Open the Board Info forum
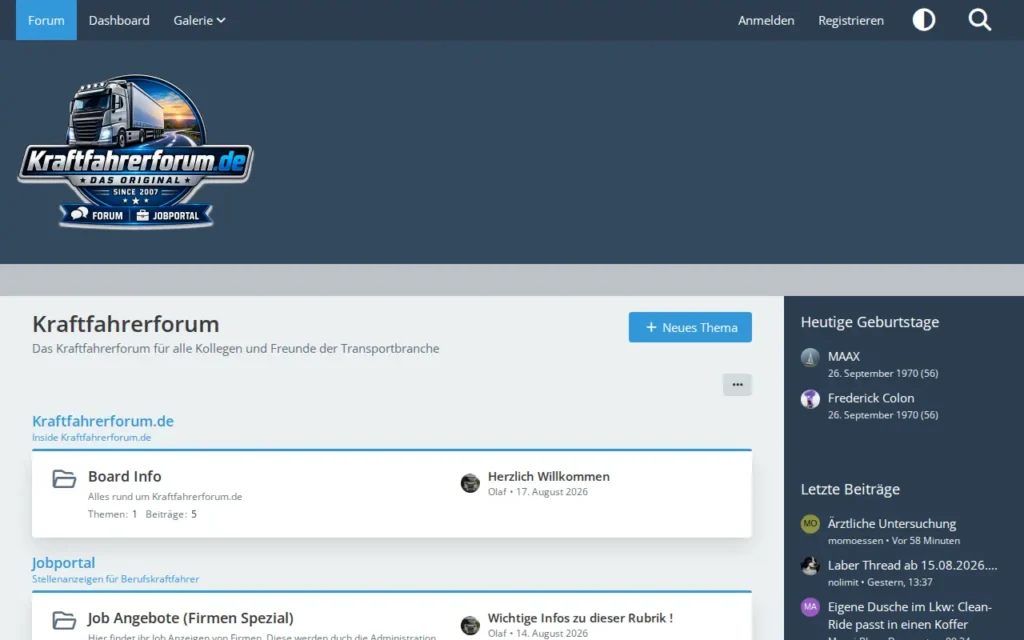This screenshot has width=1024, height=640. point(125,476)
